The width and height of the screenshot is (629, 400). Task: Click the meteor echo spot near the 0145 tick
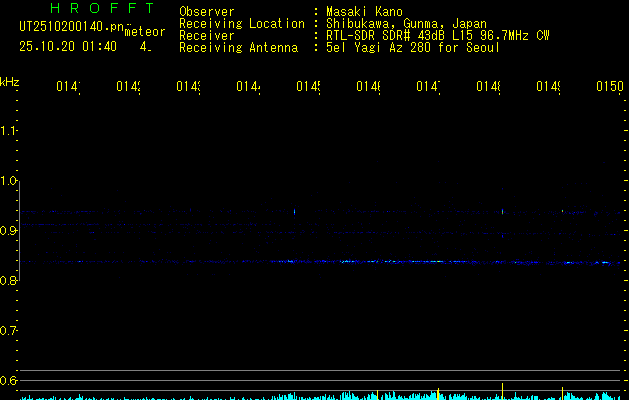pos(294,211)
